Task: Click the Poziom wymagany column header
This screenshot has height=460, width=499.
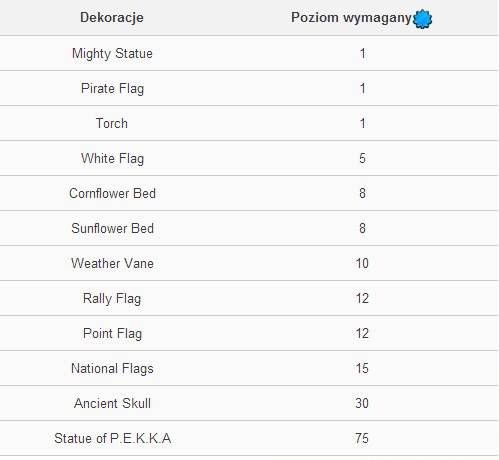Action: click(x=351, y=17)
